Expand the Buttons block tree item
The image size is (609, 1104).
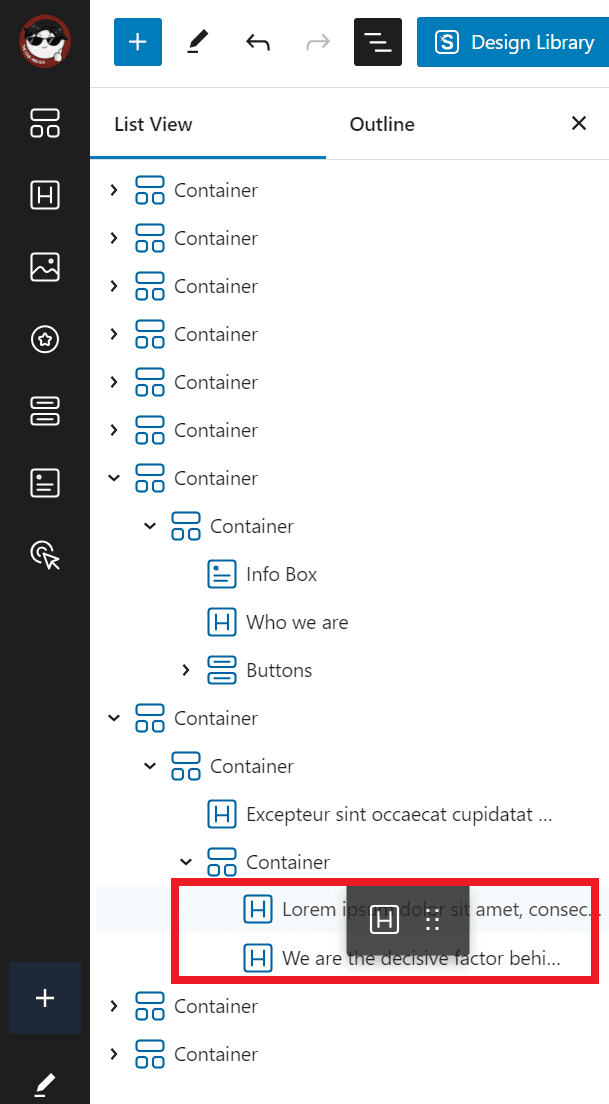pyautogui.click(x=186, y=670)
